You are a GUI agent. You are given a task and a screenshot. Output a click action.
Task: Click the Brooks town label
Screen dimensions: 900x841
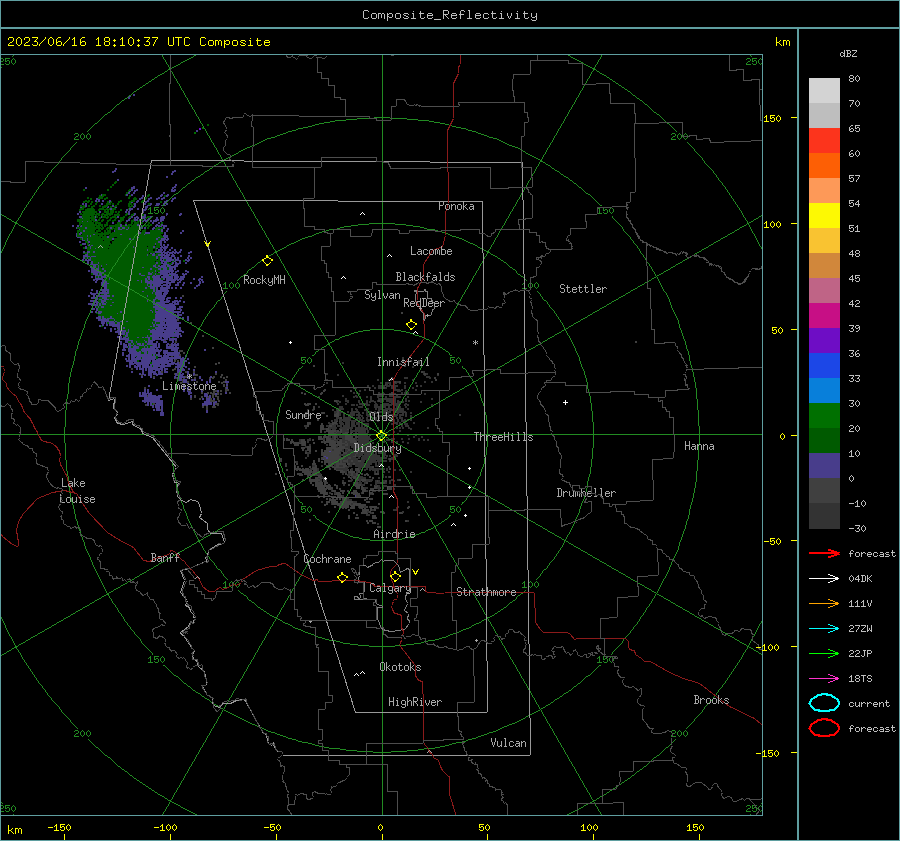(711, 700)
